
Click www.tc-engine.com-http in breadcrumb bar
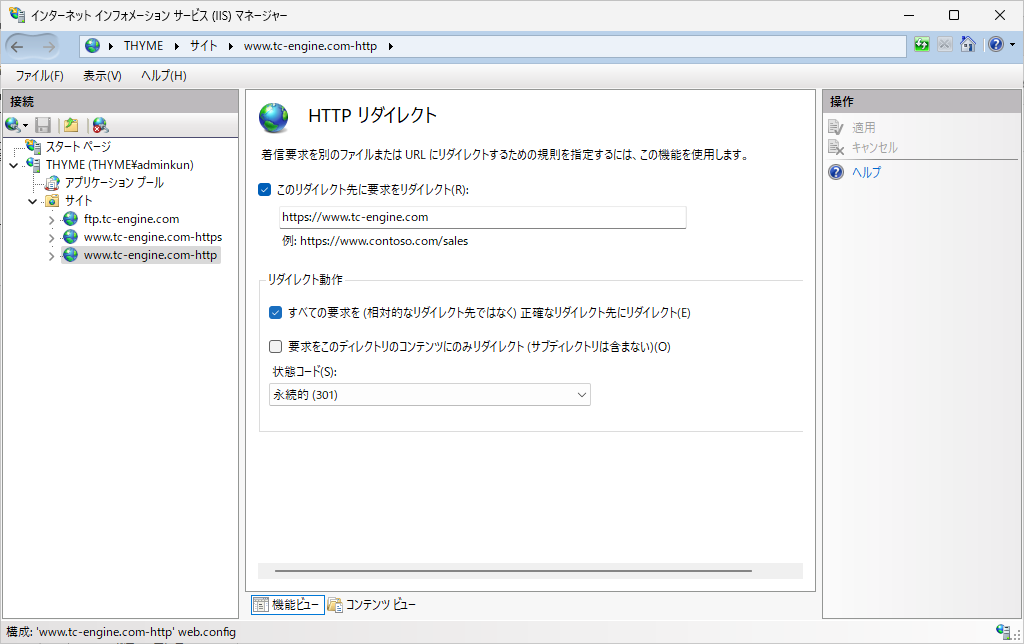310,46
